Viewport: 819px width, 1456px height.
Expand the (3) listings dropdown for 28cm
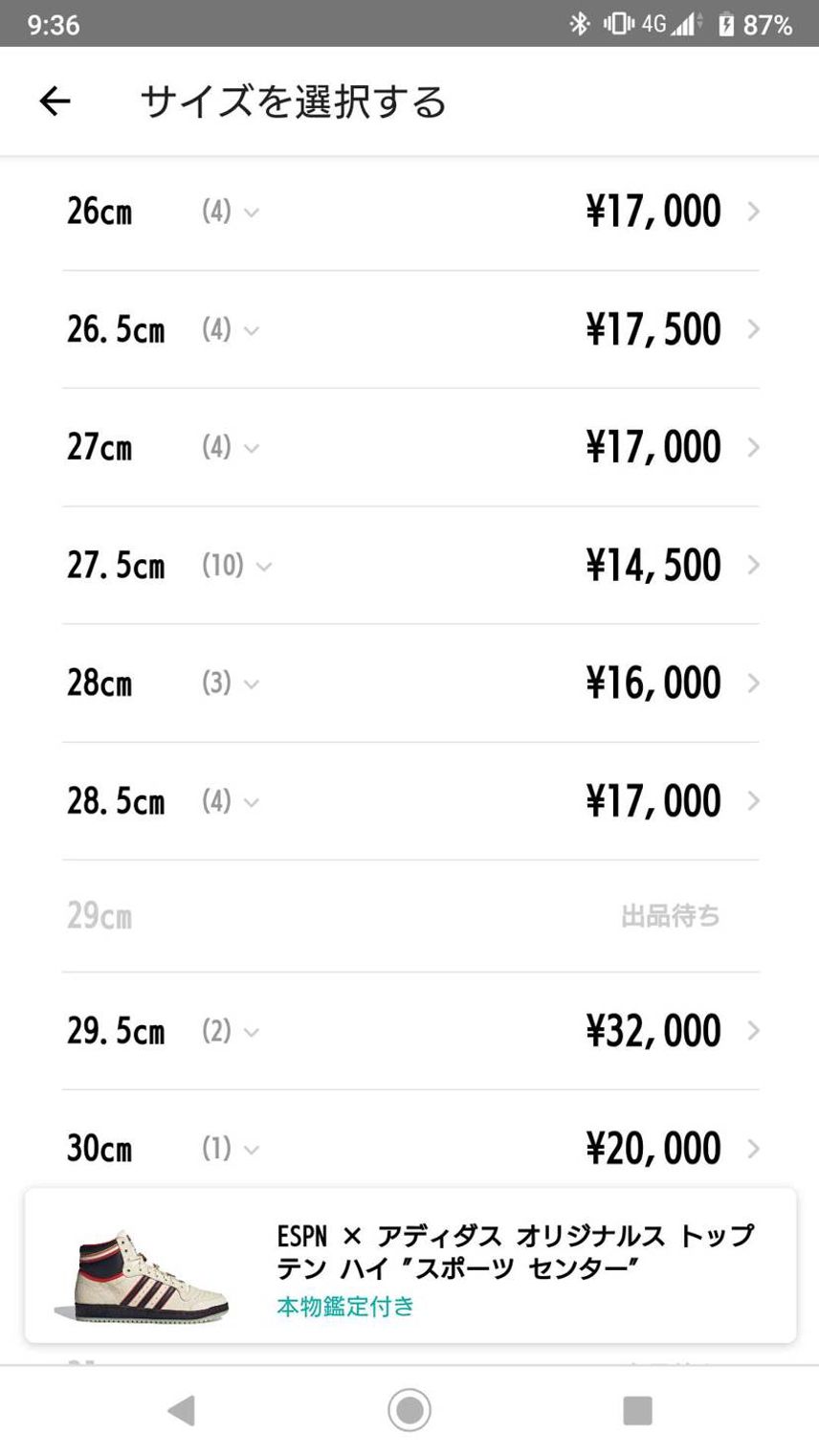[x=230, y=683]
